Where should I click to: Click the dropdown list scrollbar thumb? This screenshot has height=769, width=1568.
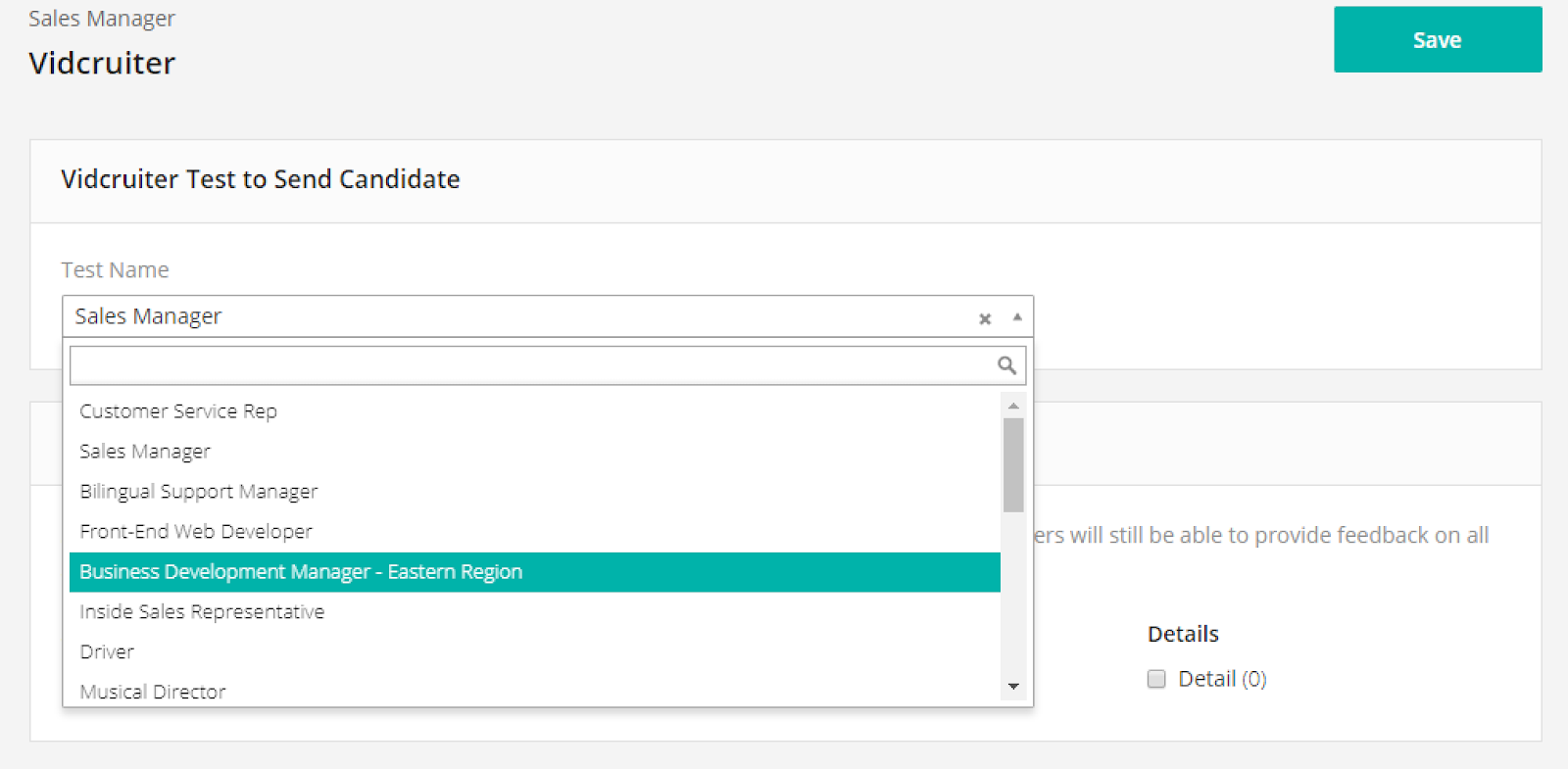[x=1013, y=465]
